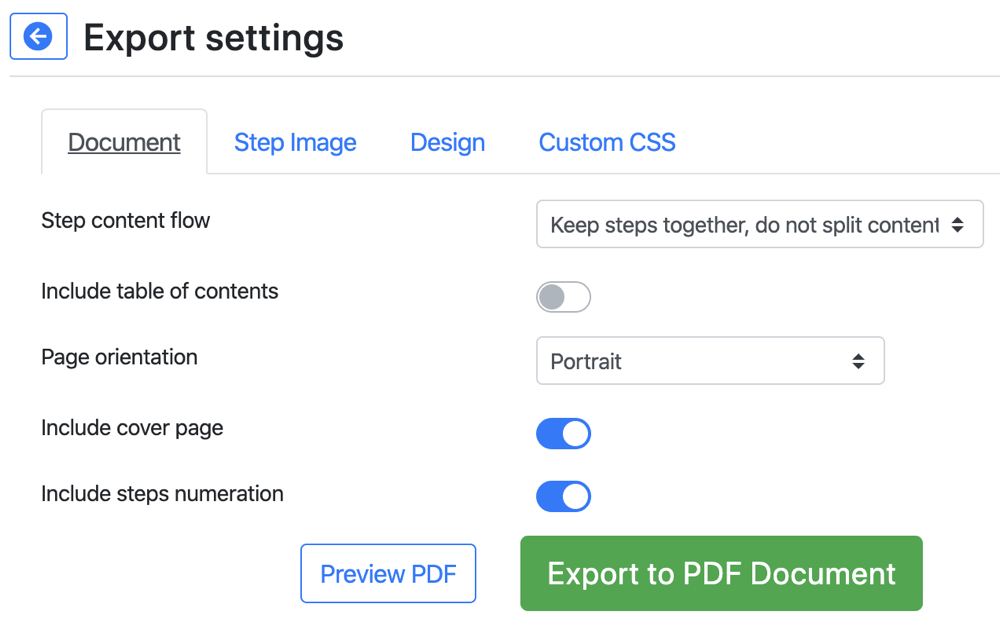Disable the Include cover page toggle

563,433
